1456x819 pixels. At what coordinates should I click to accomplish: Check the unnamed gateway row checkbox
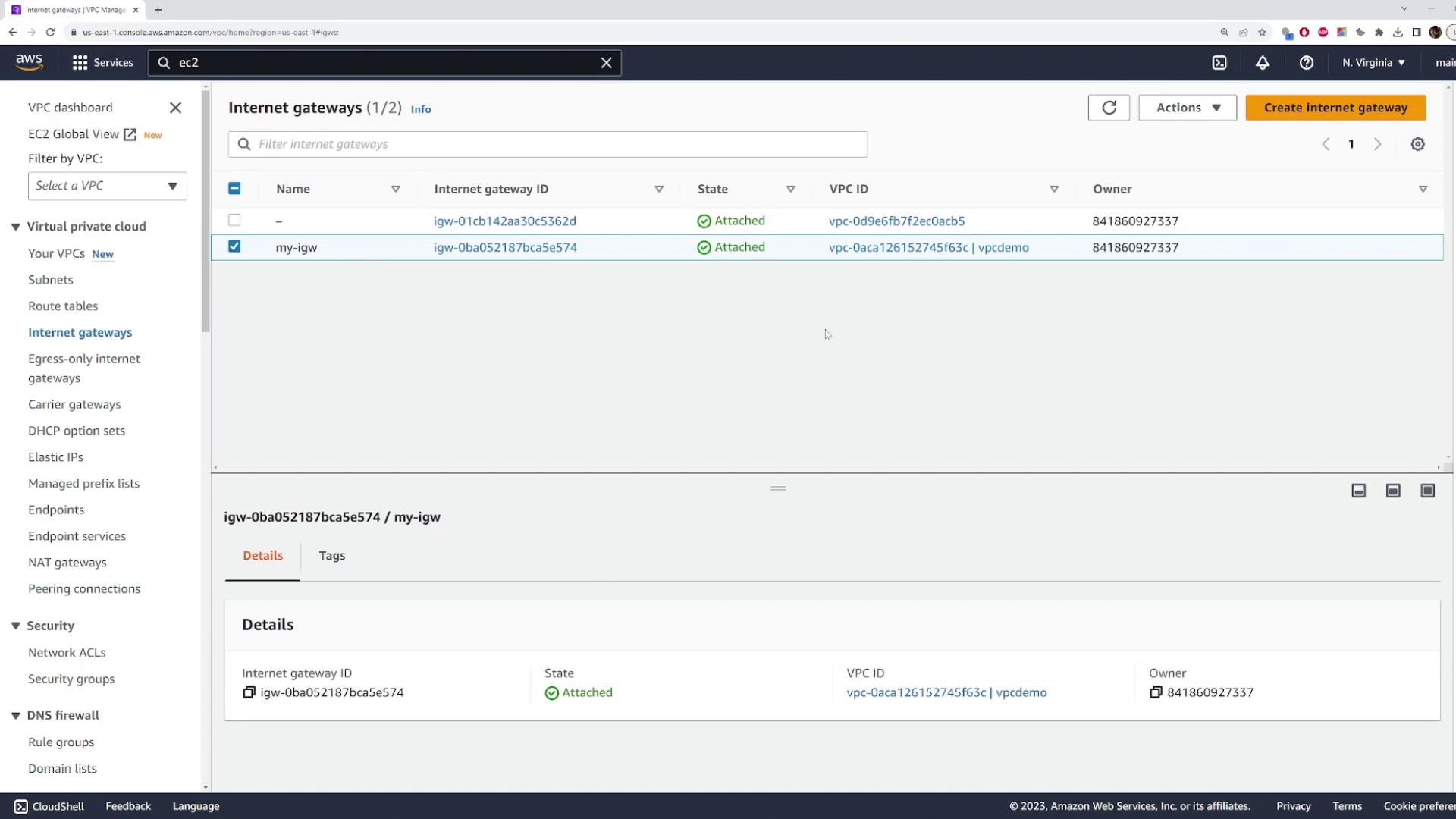click(x=234, y=220)
